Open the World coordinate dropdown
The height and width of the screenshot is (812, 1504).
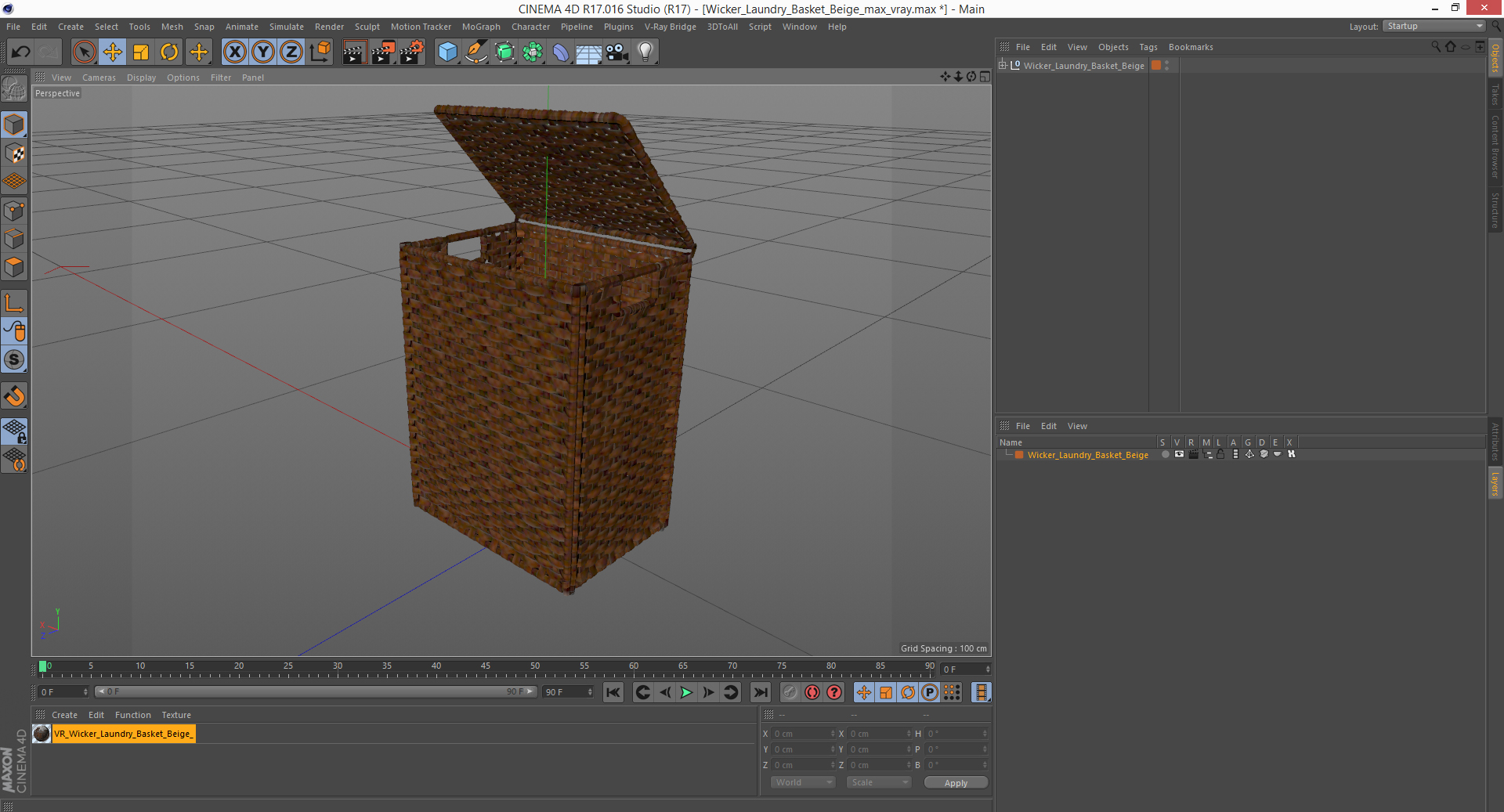pos(803,782)
